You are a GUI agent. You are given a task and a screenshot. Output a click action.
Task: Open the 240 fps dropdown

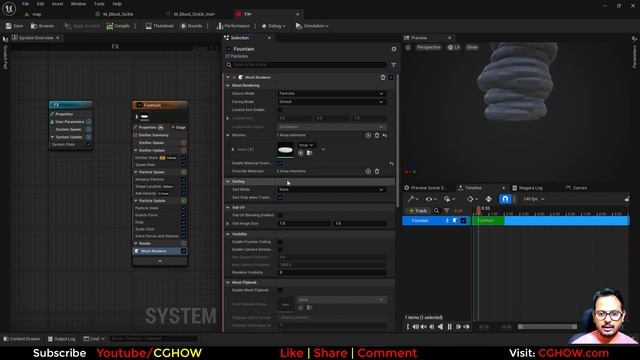tap(533, 199)
